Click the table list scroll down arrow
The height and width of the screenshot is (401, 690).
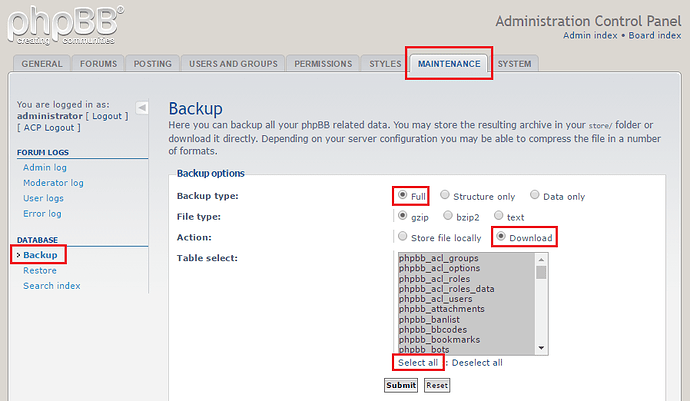click(x=541, y=348)
